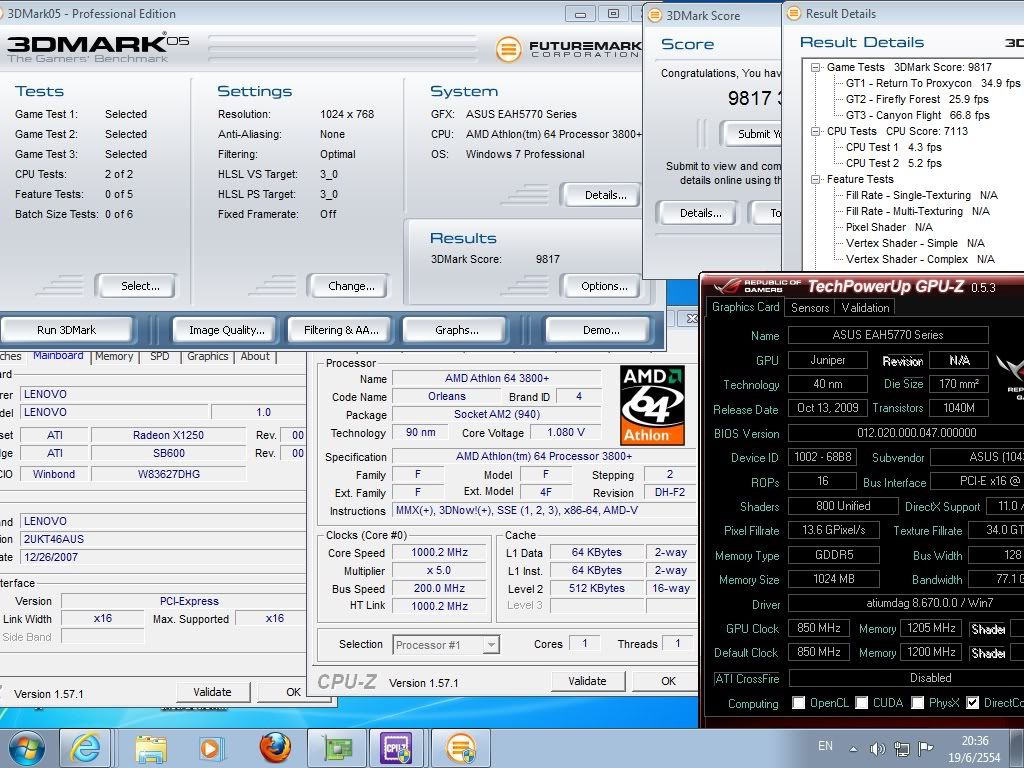Open the volume speaker tray icon
Screen dimensions: 1024x768
click(877, 749)
